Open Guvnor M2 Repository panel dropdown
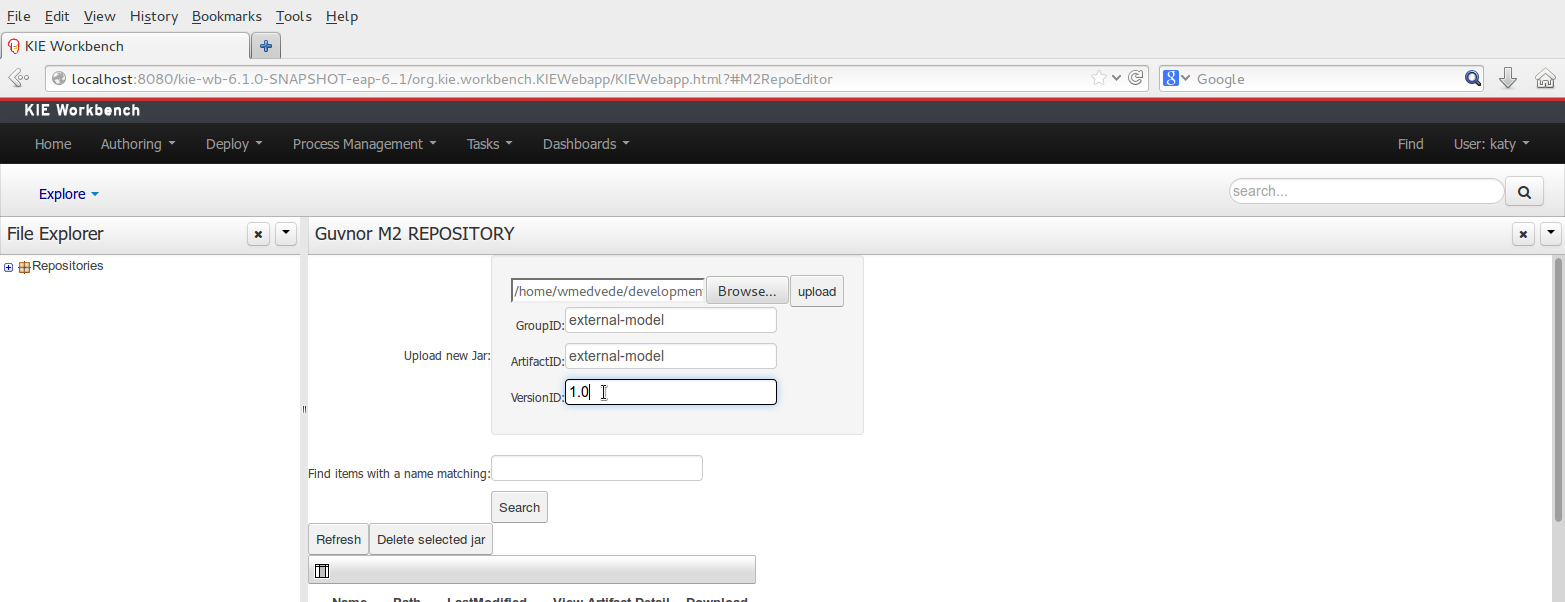 pos(1551,234)
